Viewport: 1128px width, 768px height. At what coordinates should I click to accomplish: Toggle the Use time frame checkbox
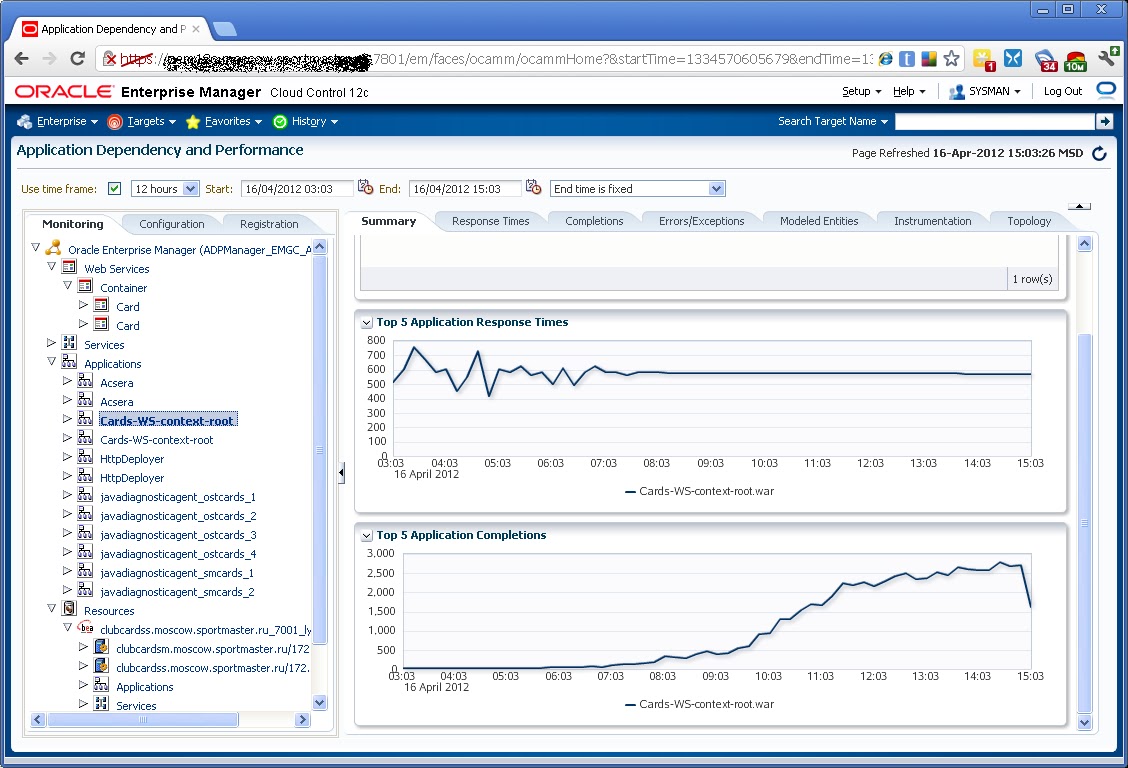[x=114, y=188]
